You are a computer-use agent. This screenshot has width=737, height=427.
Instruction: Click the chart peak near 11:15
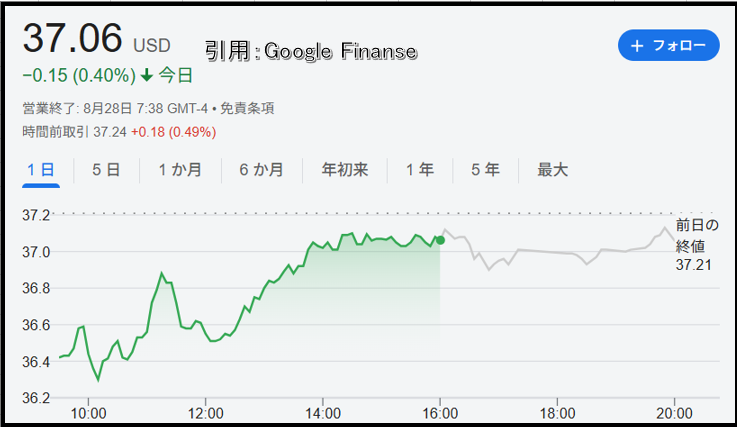pos(161,273)
